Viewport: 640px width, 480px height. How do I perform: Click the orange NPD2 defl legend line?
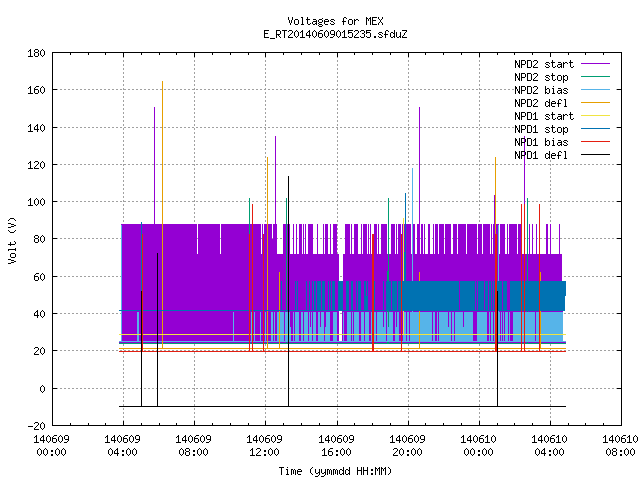pyautogui.click(x=595, y=102)
